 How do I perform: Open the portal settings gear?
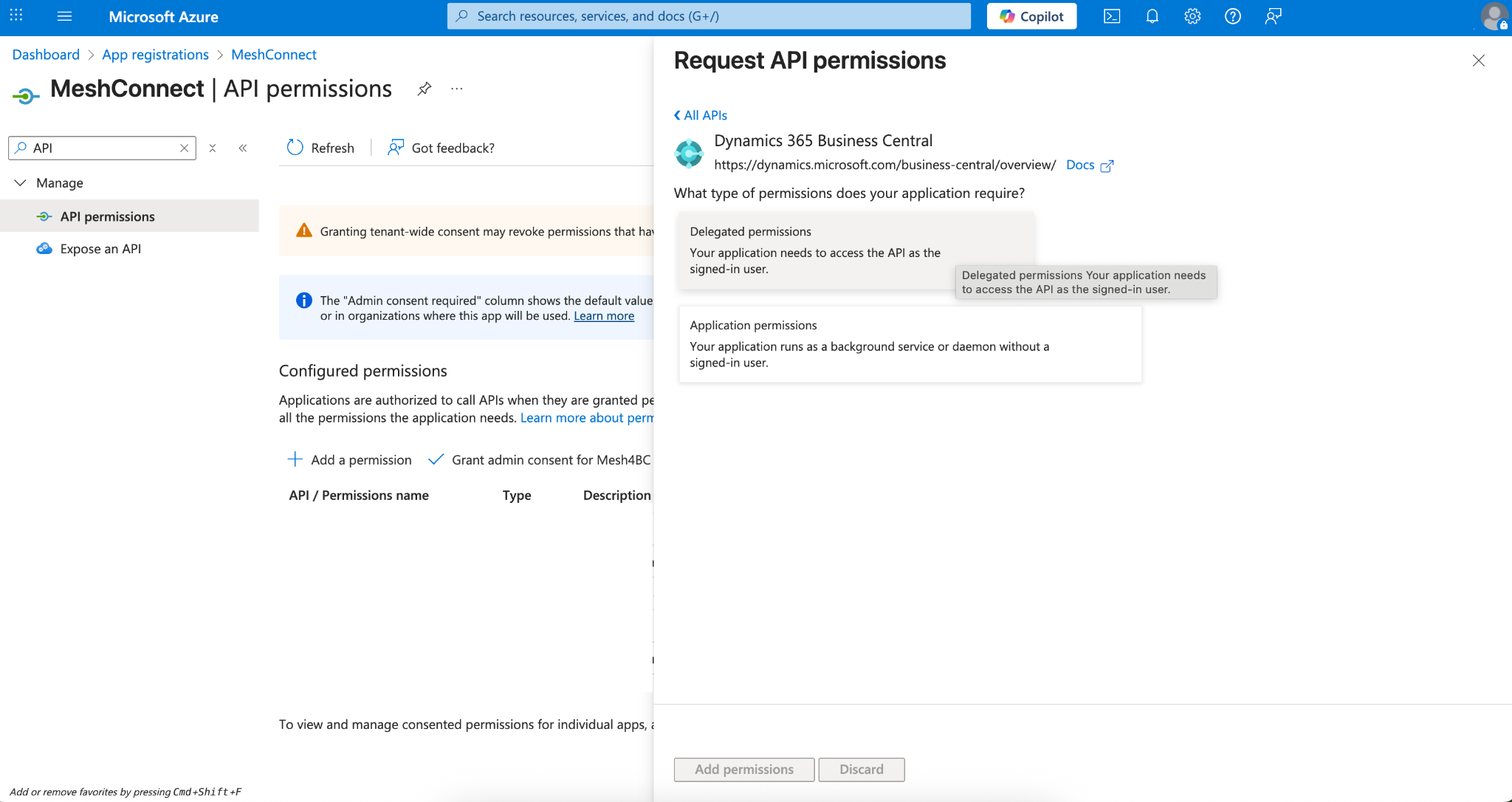[x=1192, y=16]
